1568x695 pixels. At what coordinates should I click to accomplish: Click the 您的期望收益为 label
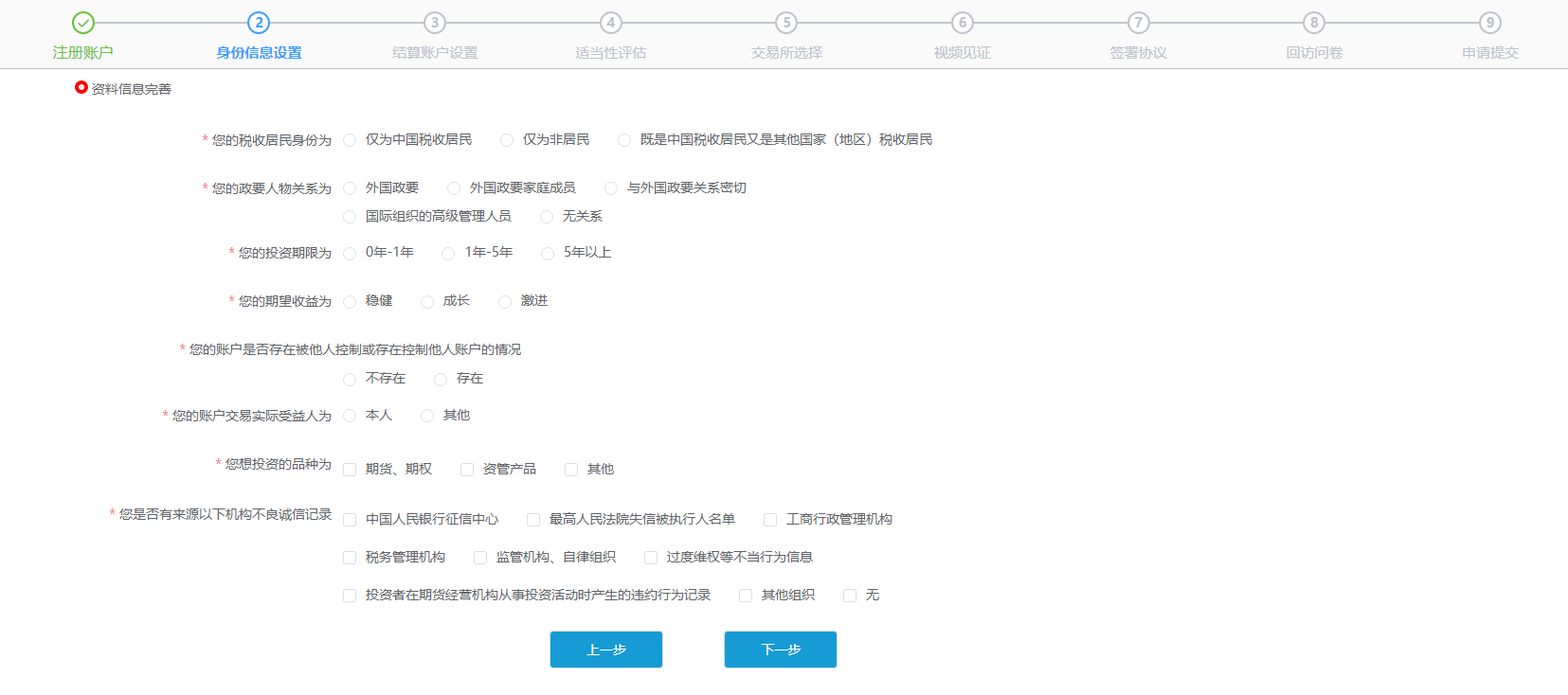285,301
